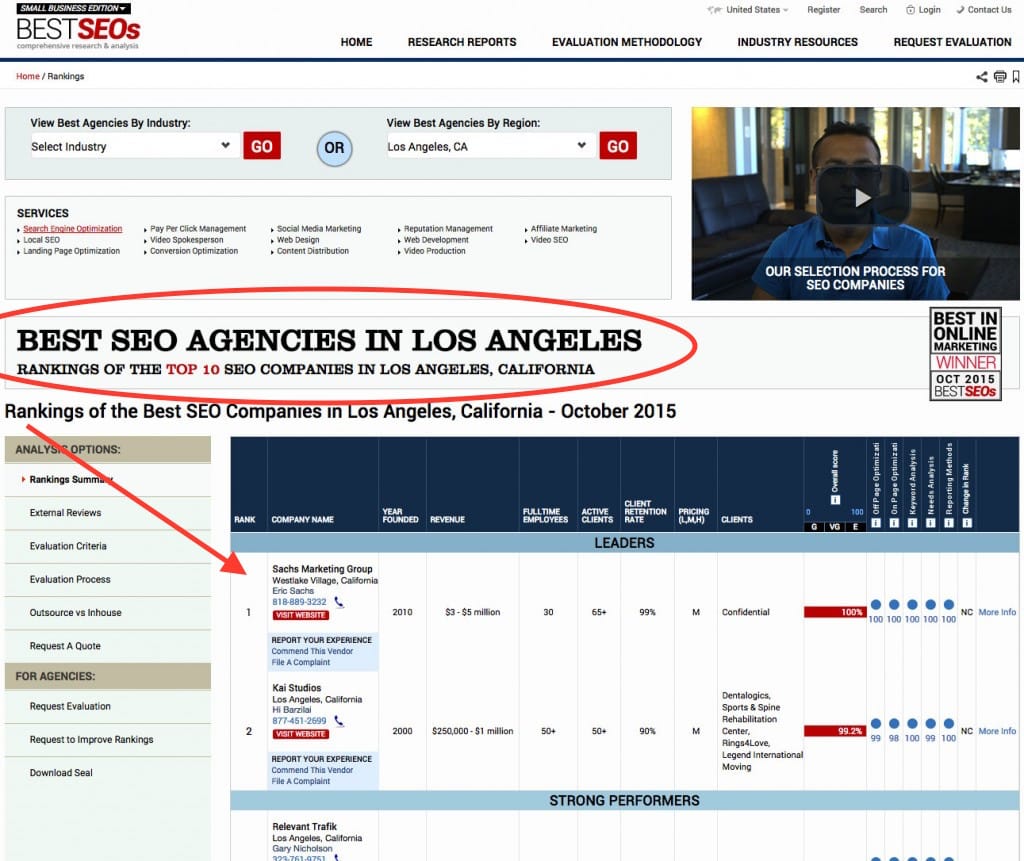The image size is (1024, 861).
Task: Click Visit Website for Sachs Marketing Group
Action: click(300, 615)
